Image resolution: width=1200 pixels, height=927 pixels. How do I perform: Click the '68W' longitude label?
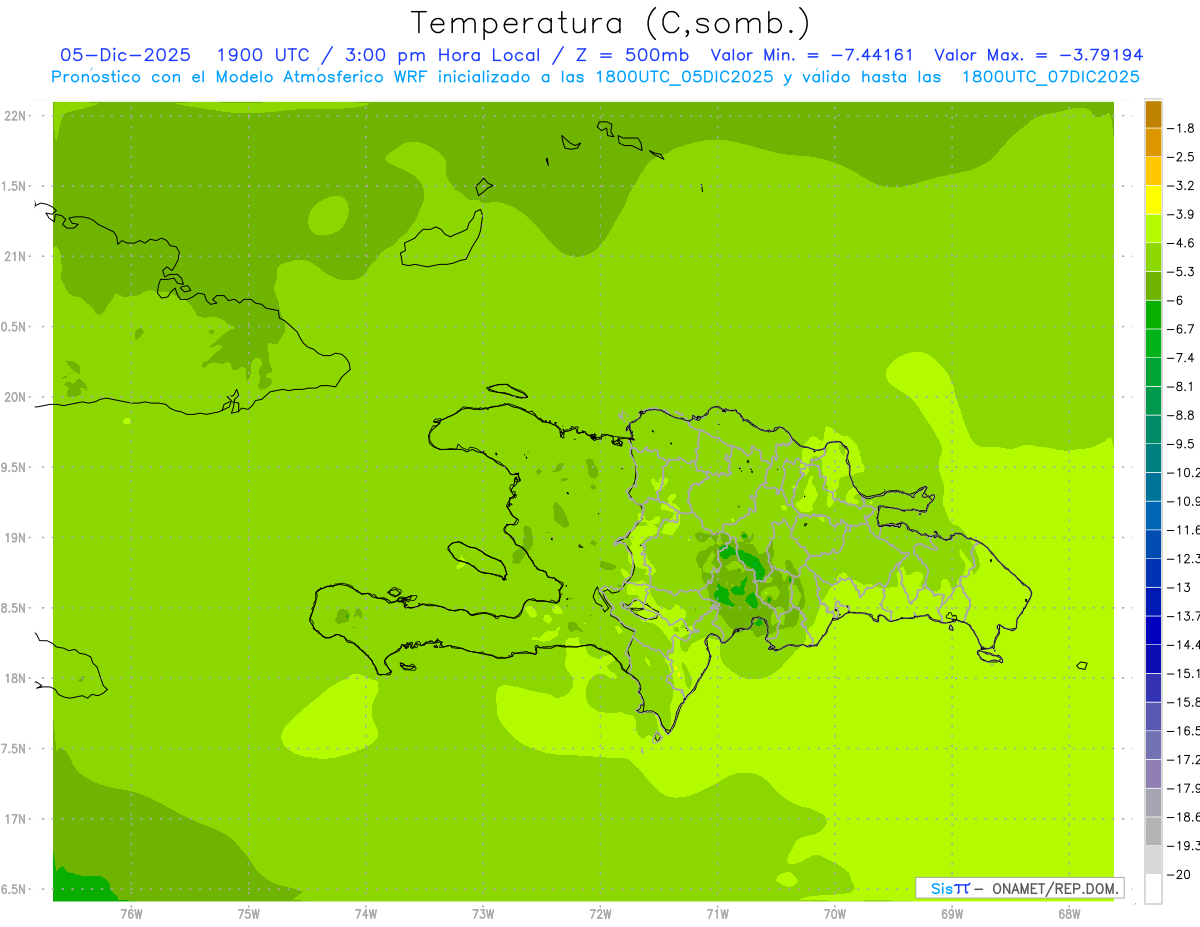click(1069, 913)
